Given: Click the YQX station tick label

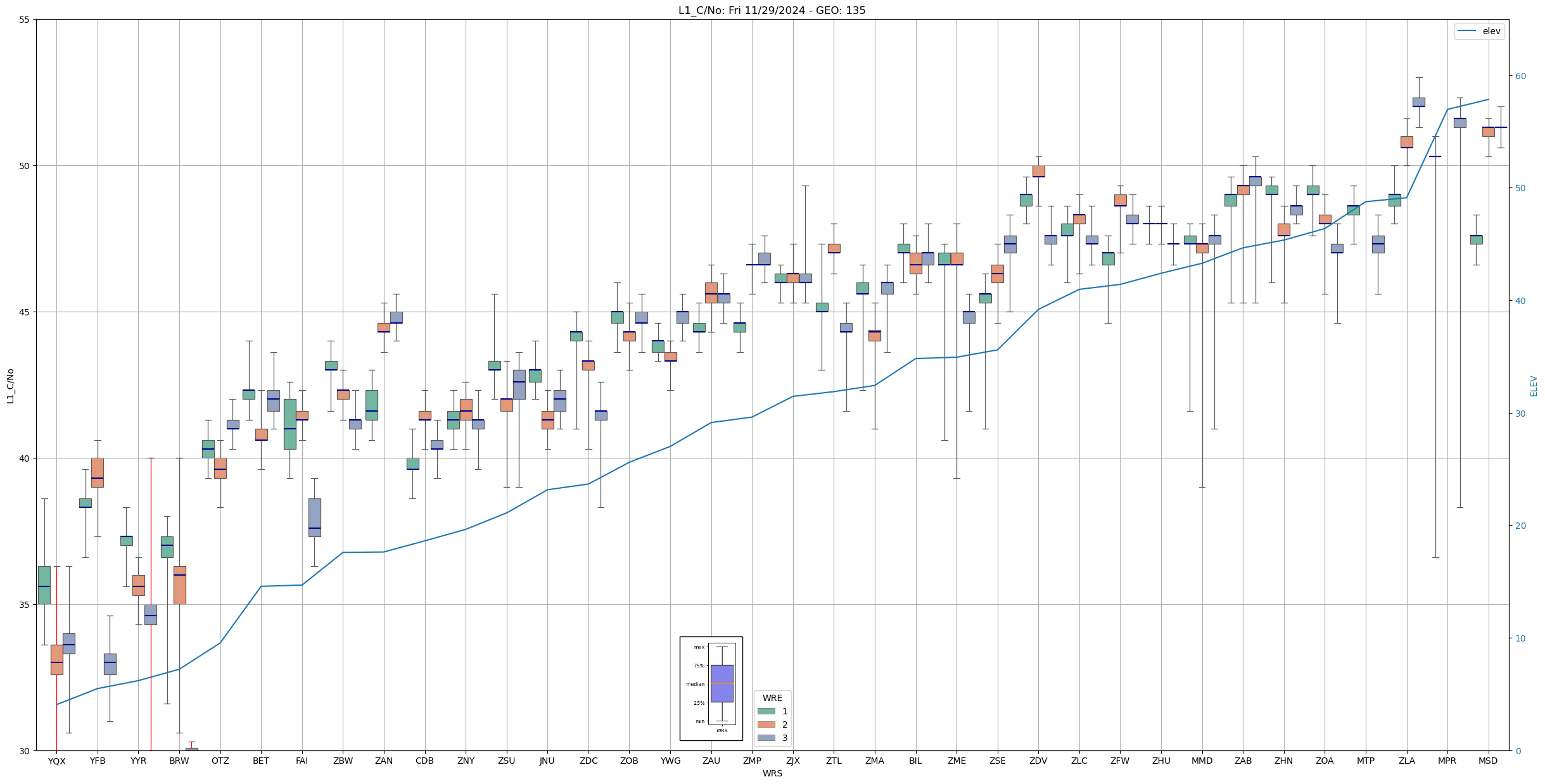Looking at the screenshot, I should (x=56, y=761).
